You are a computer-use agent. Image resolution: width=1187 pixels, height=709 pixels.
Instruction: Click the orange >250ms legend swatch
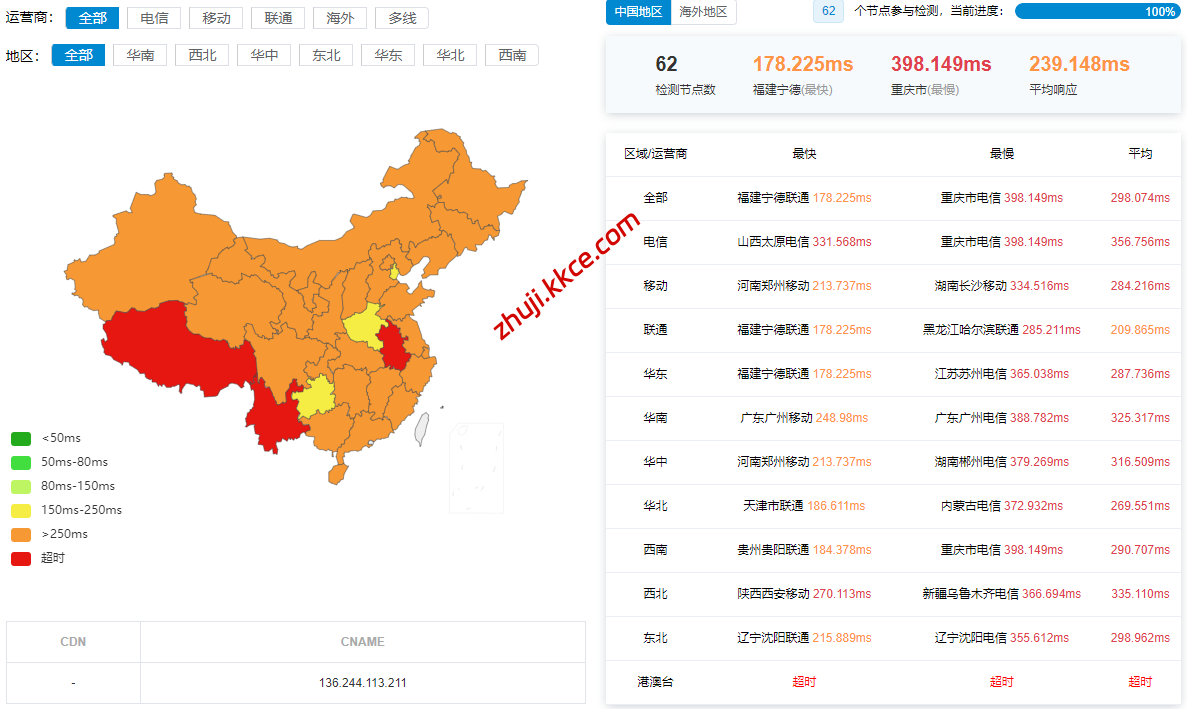click(21, 534)
